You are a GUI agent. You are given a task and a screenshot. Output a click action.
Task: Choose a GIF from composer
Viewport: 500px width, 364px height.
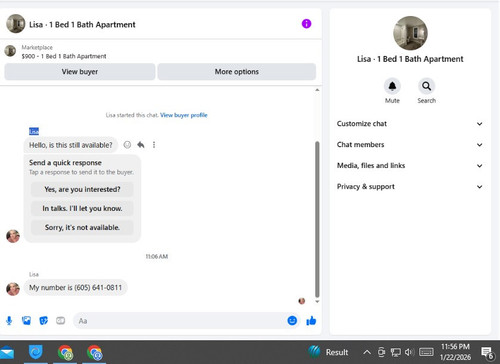point(60,321)
